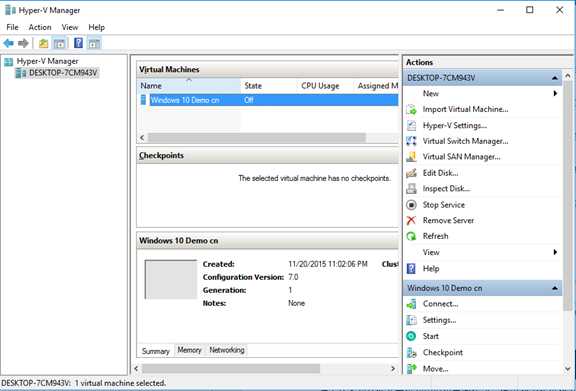Click the Actions pane scroll up arrow
576x391 pixels.
pyautogui.click(x=568, y=76)
